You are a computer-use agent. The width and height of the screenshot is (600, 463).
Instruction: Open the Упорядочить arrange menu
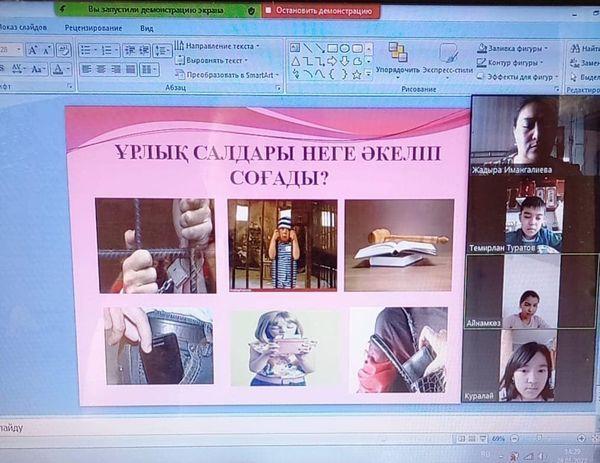pyautogui.click(x=398, y=59)
